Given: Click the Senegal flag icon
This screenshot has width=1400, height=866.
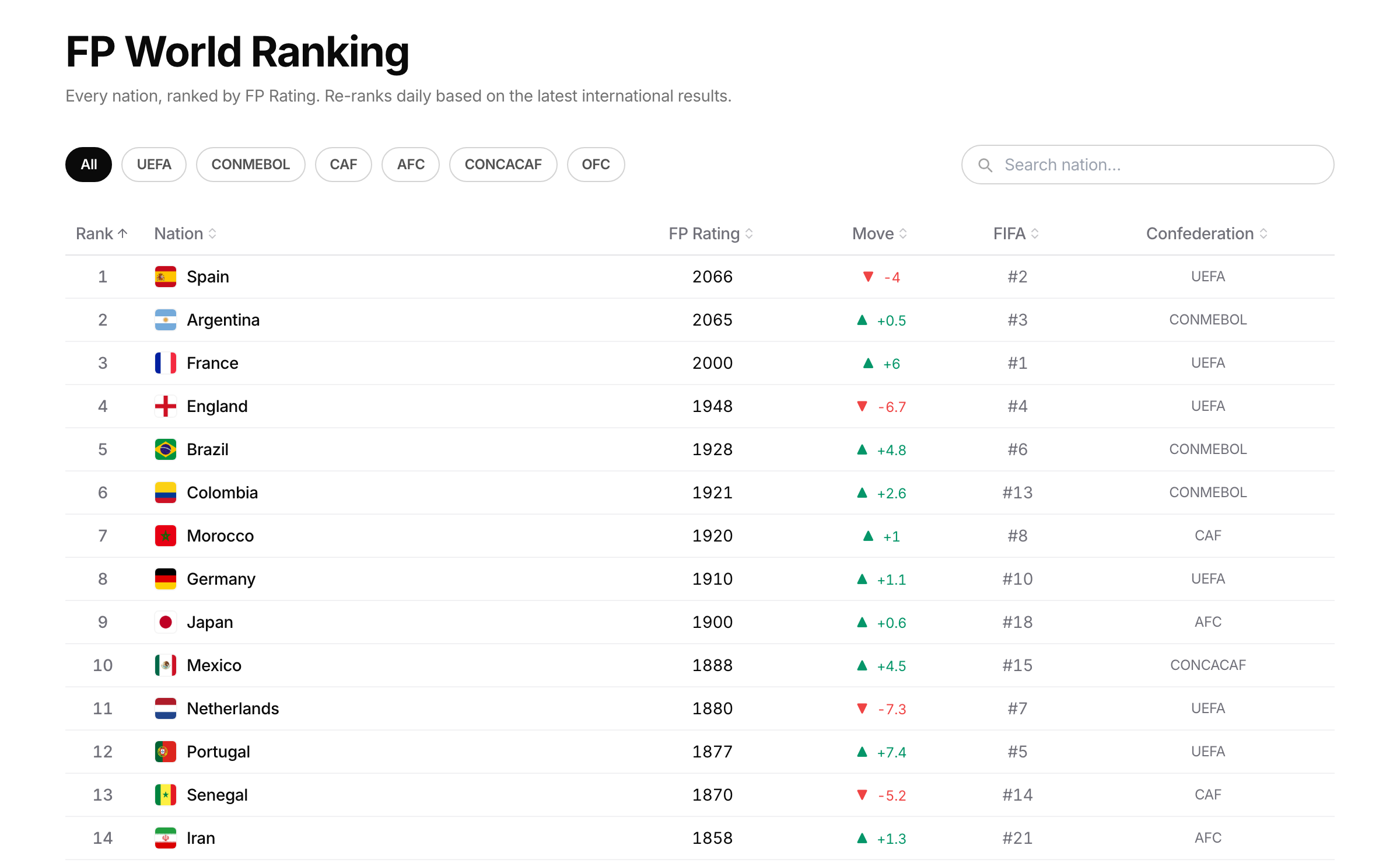Looking at the screenshot, I should coord(166,795).
